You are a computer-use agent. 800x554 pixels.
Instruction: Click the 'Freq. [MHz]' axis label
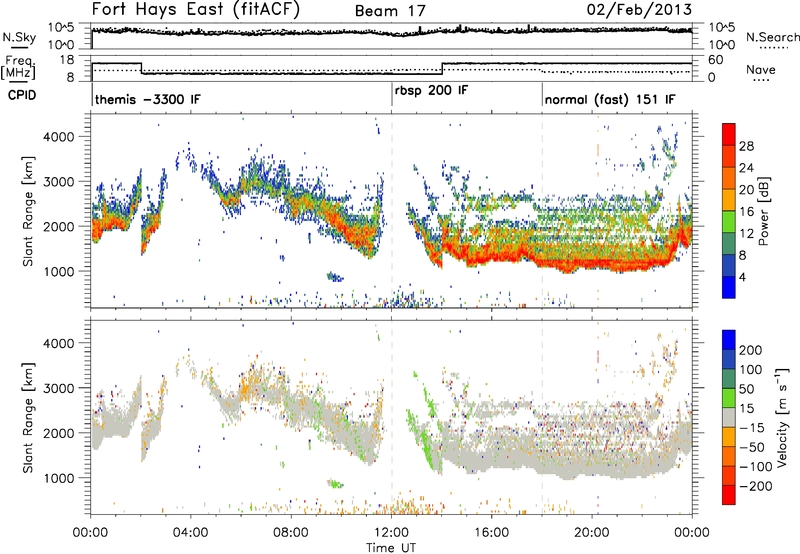point(18,67)
